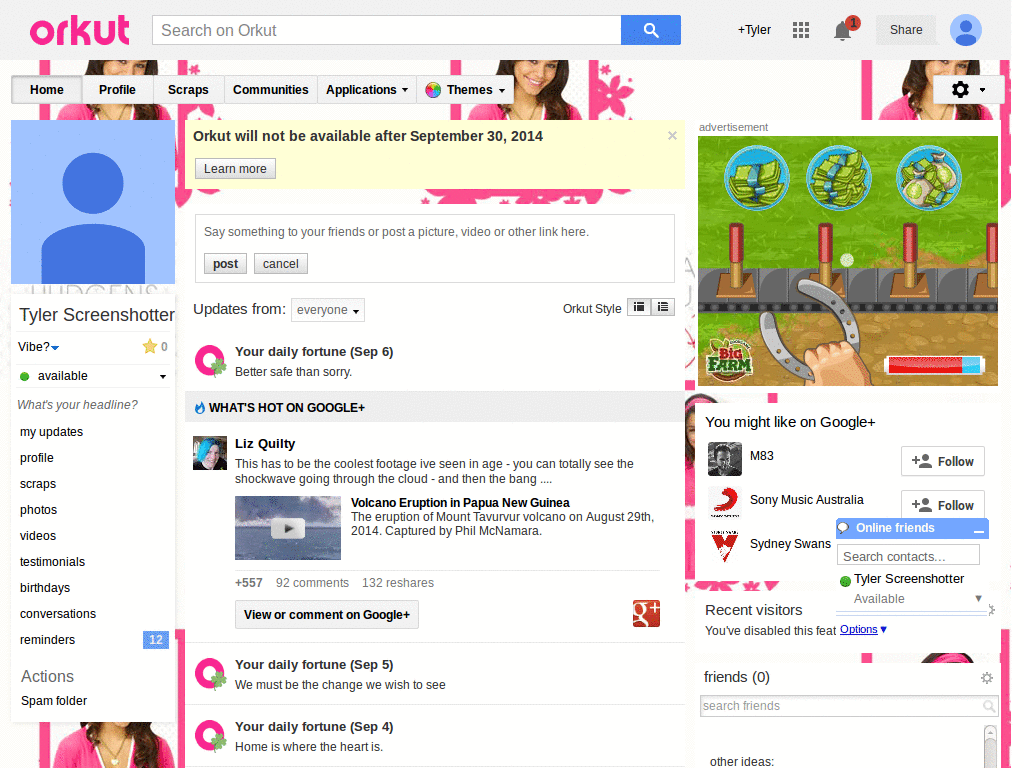Go to the Home tab

tap(46, 89)
